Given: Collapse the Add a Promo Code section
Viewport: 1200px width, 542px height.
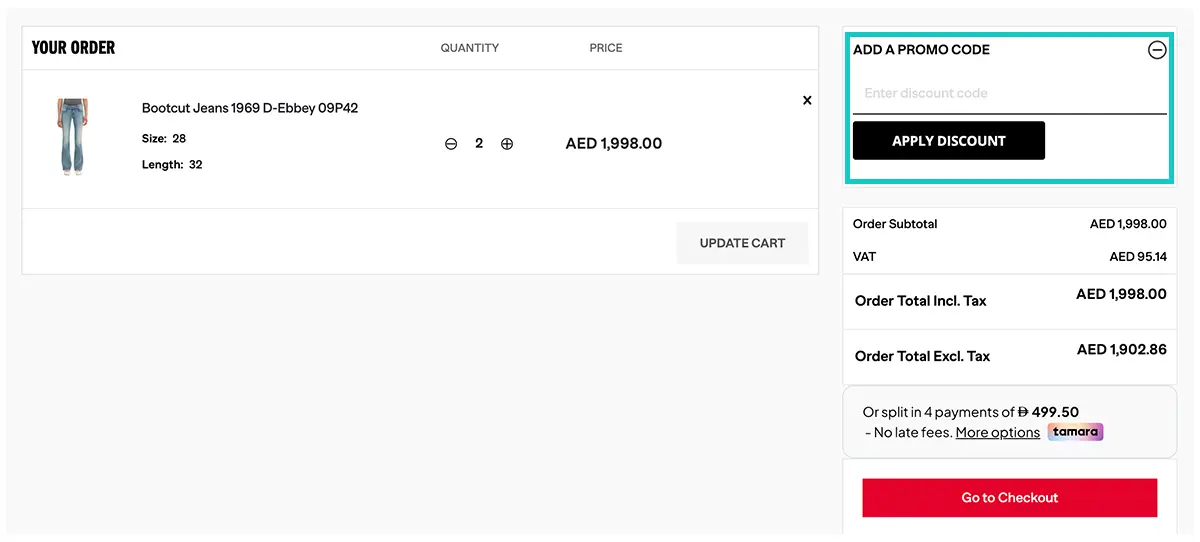Looking at the screenshot, I should (1157, 50).
